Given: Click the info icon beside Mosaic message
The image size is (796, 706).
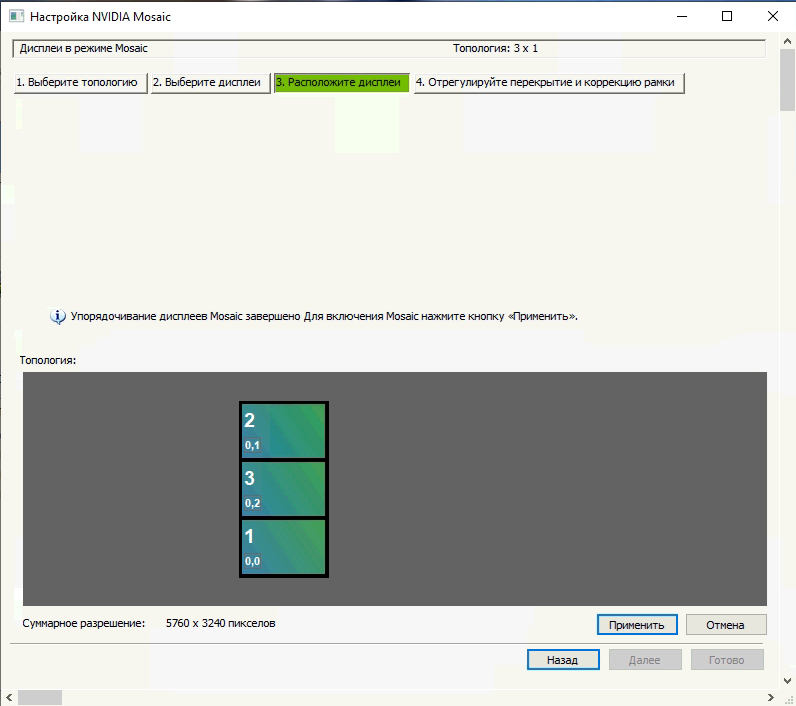Looking at the screenshot, I should (58, 316).
